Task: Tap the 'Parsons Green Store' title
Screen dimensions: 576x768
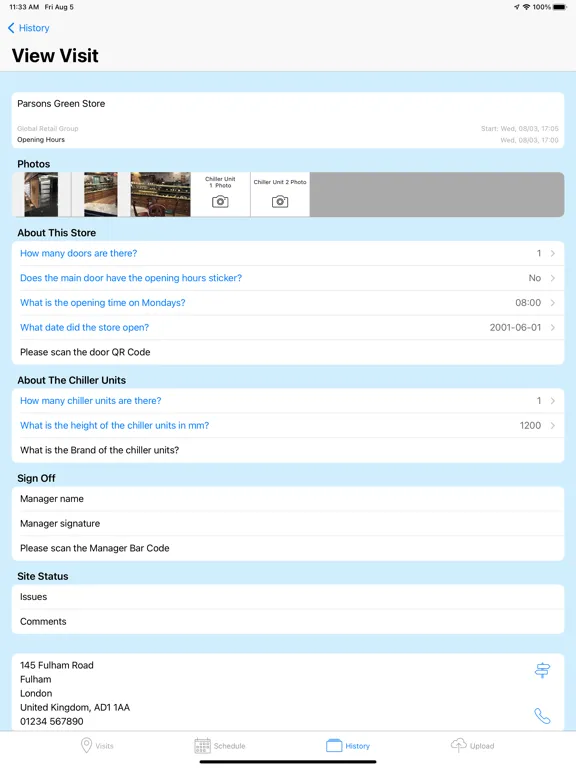Action: (61, 103)
